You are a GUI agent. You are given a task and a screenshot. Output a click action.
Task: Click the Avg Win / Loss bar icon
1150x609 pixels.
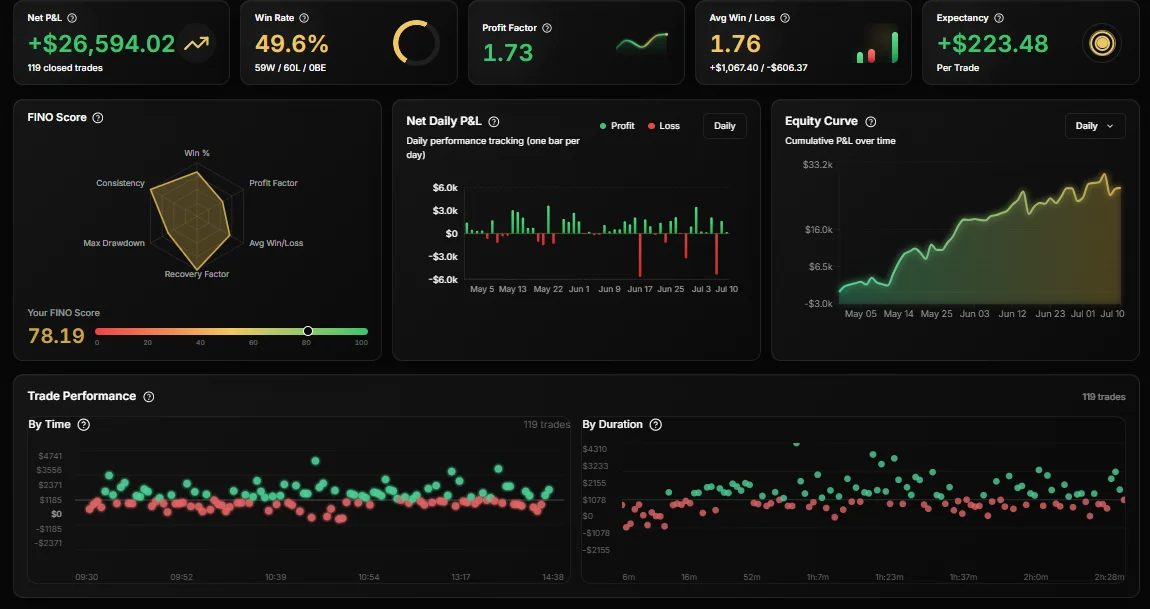(877, 46)
